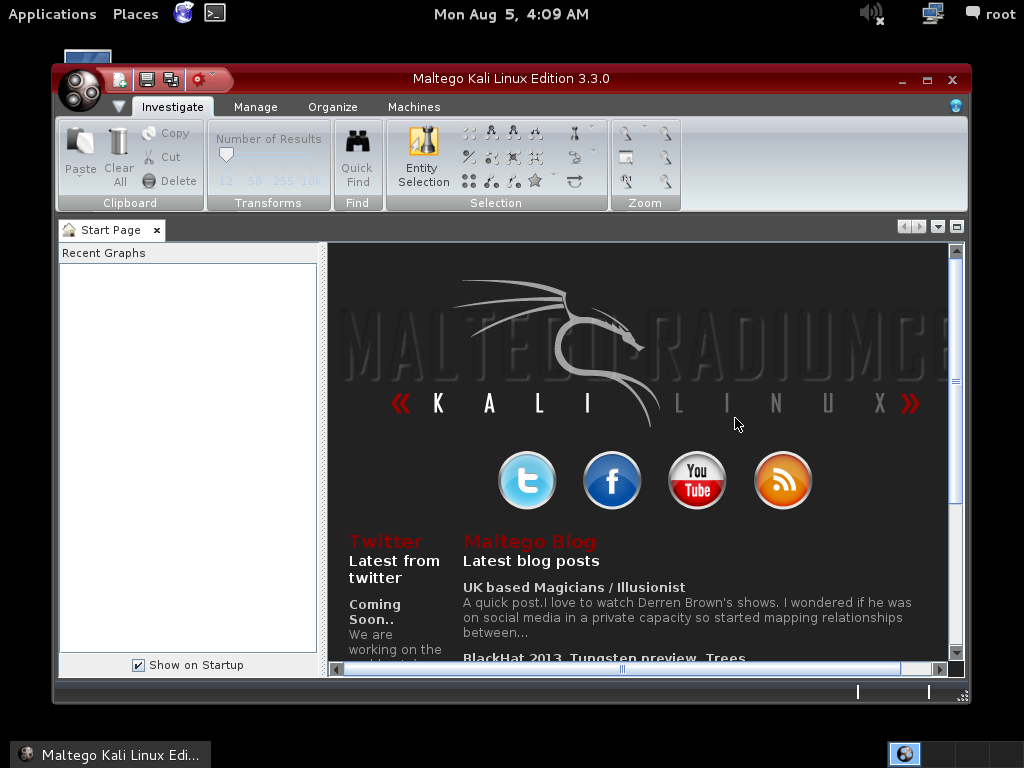This screenshot has height=768, width=1024.
Task: Click the single floppy disk Save icon
Action: [147, 80]
